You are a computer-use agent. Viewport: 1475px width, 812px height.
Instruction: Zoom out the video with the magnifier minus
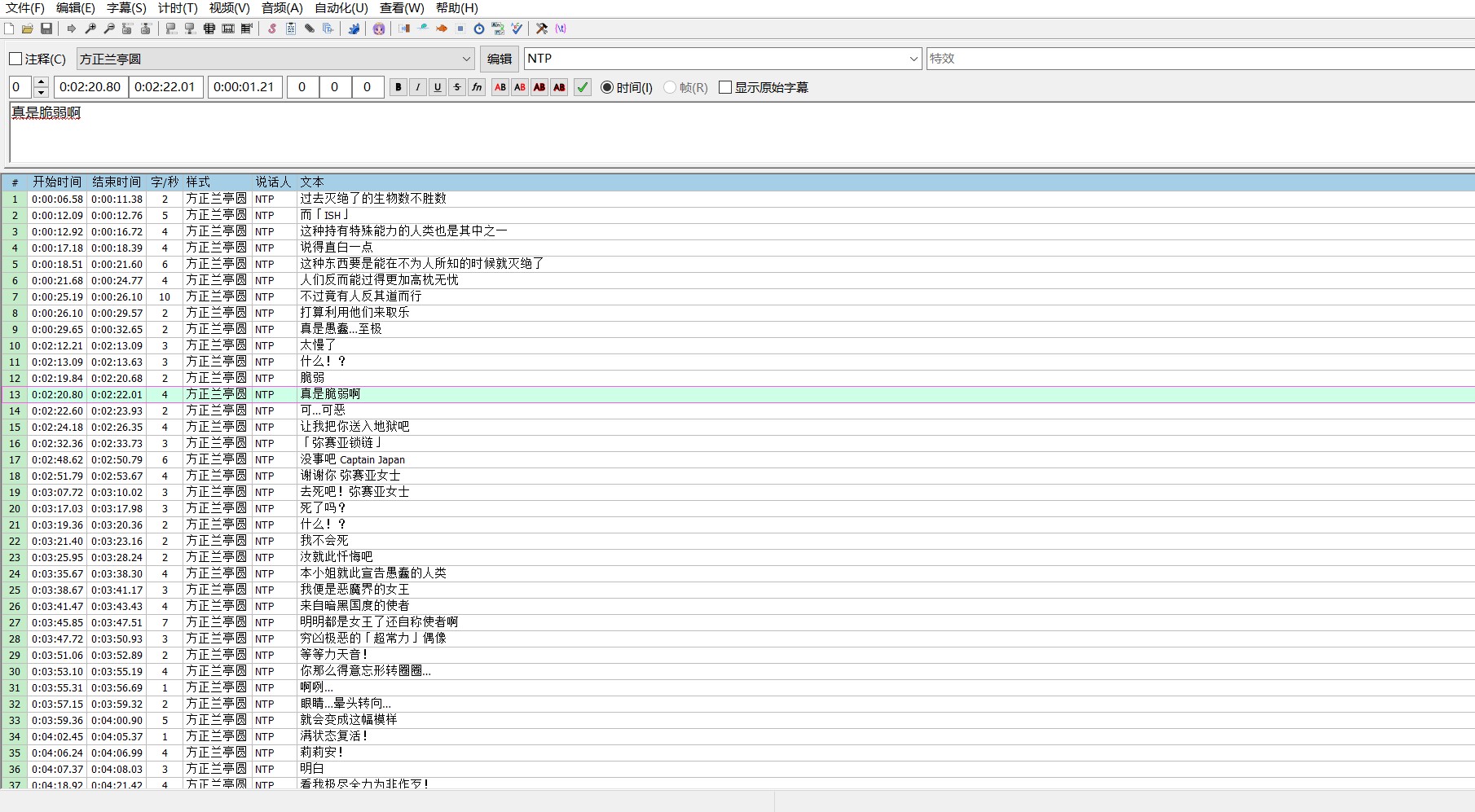[109, 29]
